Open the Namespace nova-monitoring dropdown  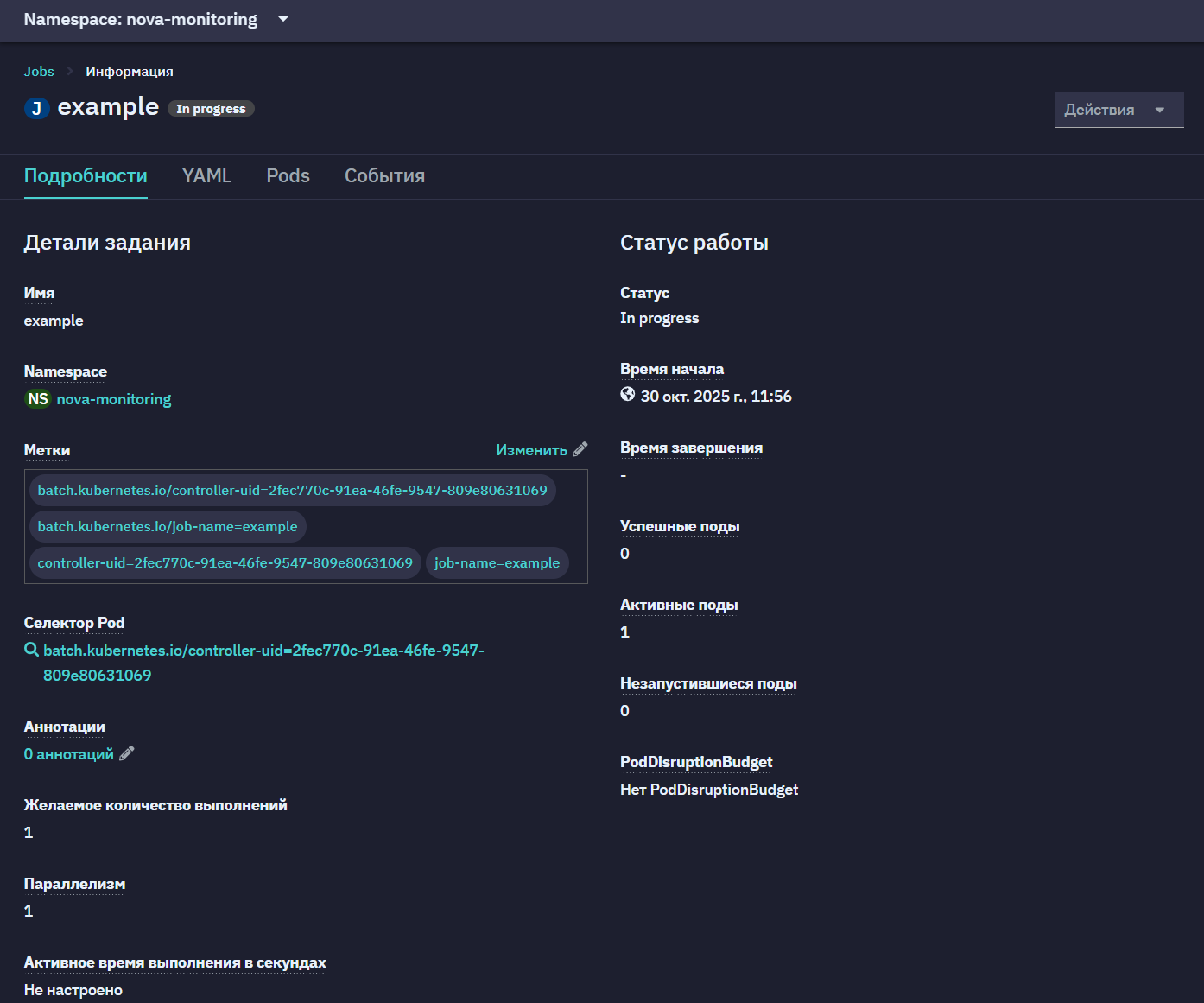pos(156,19)
